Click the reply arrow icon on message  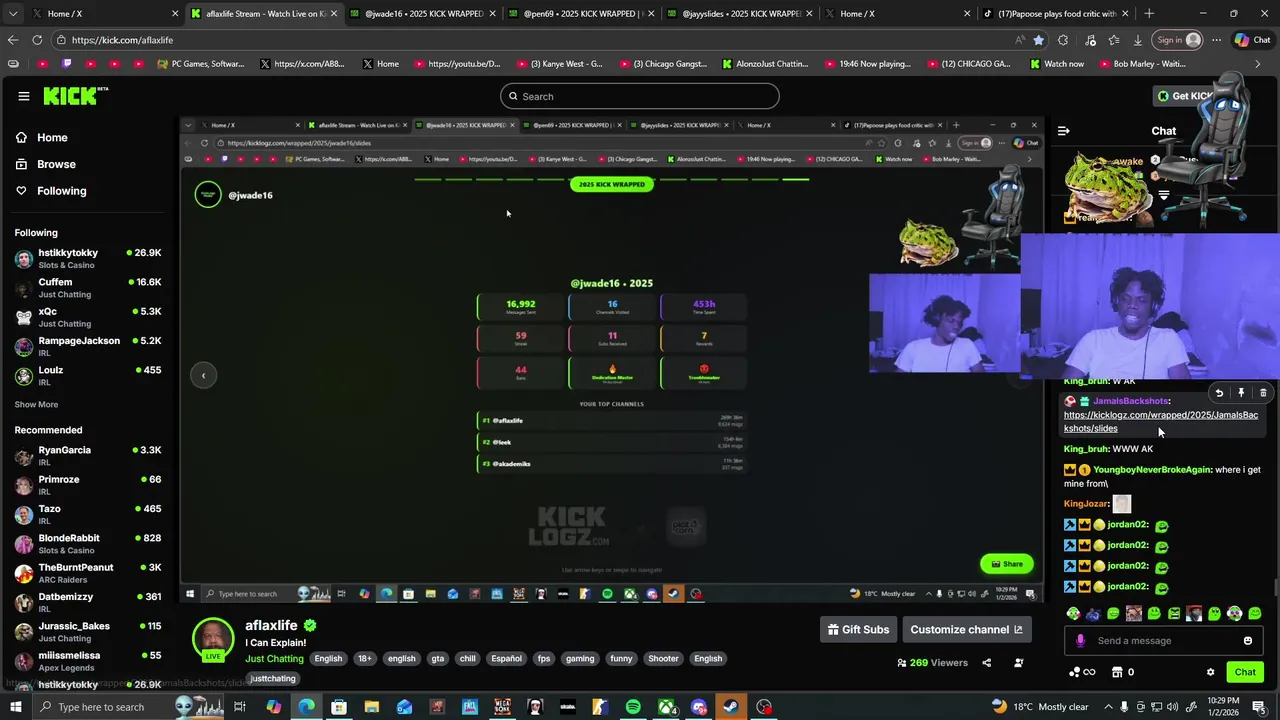(1219, 393)
